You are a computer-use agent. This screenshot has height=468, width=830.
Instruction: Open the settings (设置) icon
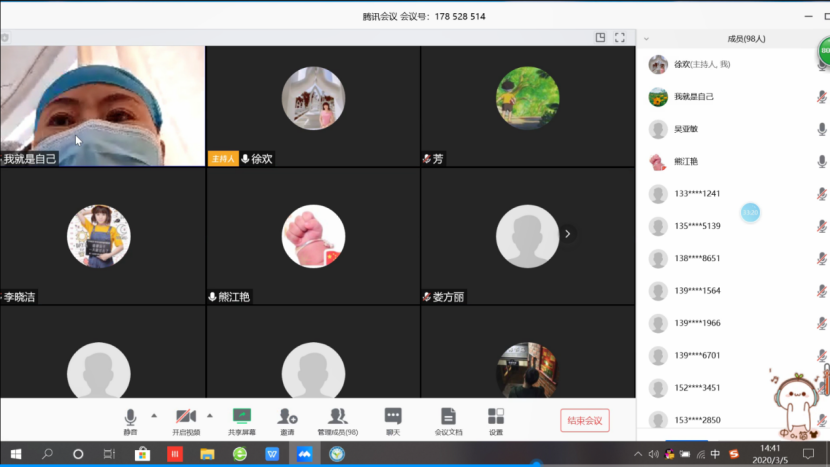point(496,417)
